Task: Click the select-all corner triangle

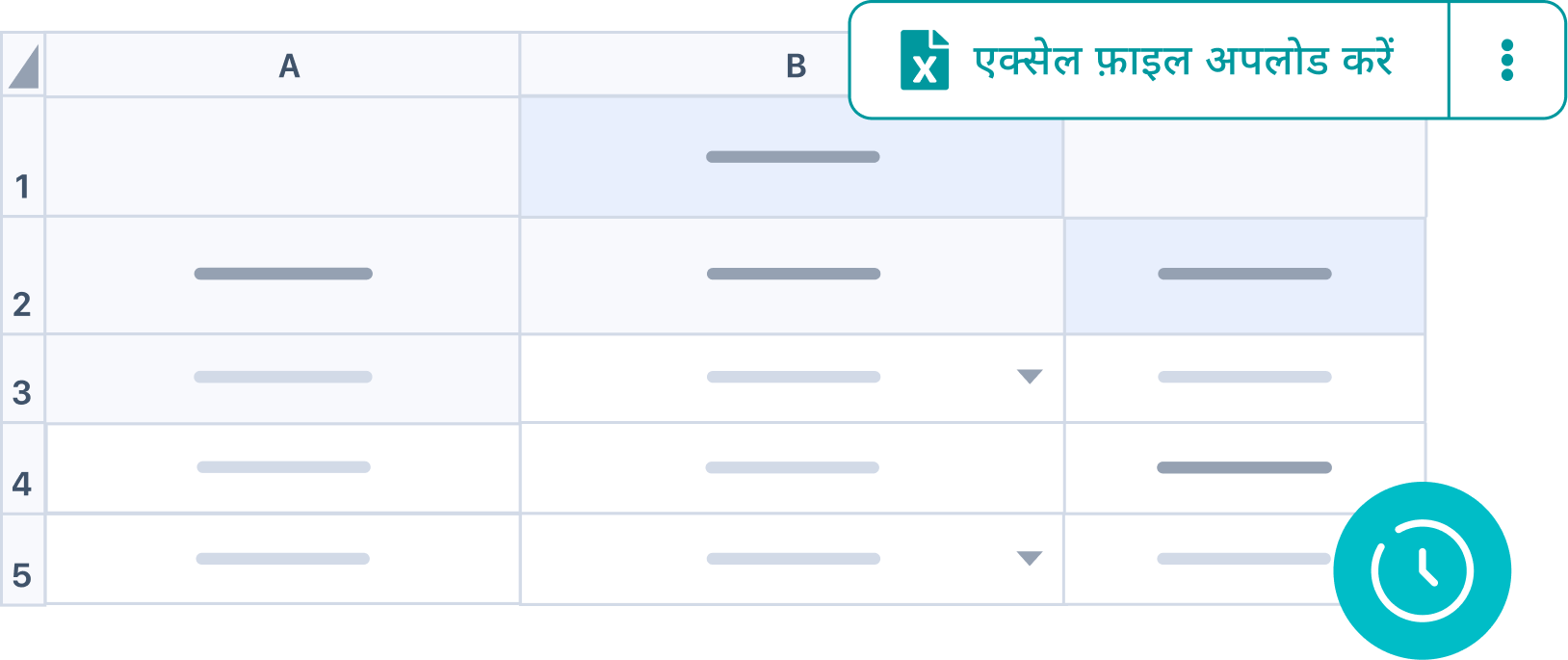Action: click(x=23, y=66)
